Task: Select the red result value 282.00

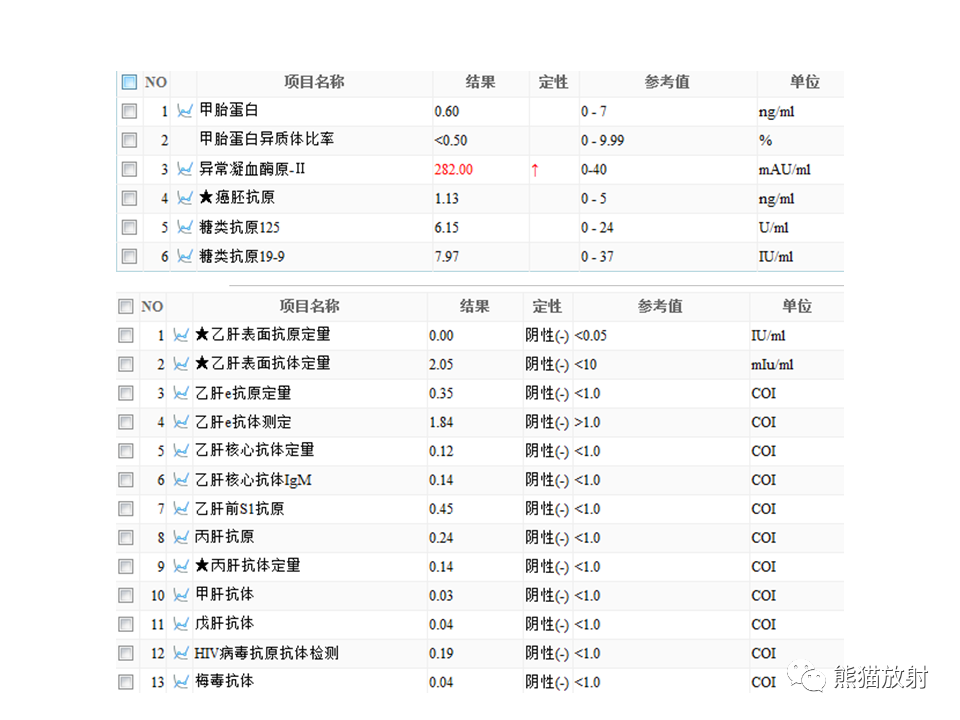Action: point(454,170)
